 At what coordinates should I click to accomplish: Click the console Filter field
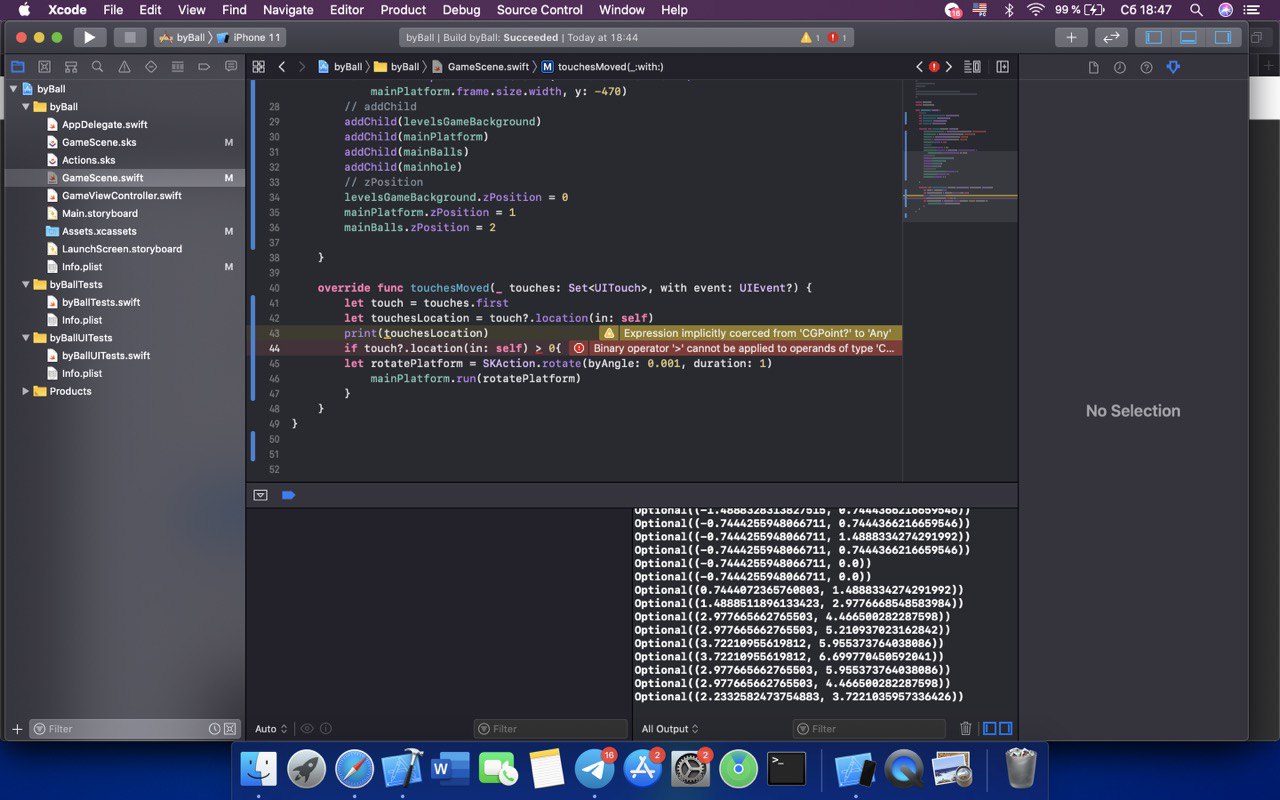pos(869,729)
